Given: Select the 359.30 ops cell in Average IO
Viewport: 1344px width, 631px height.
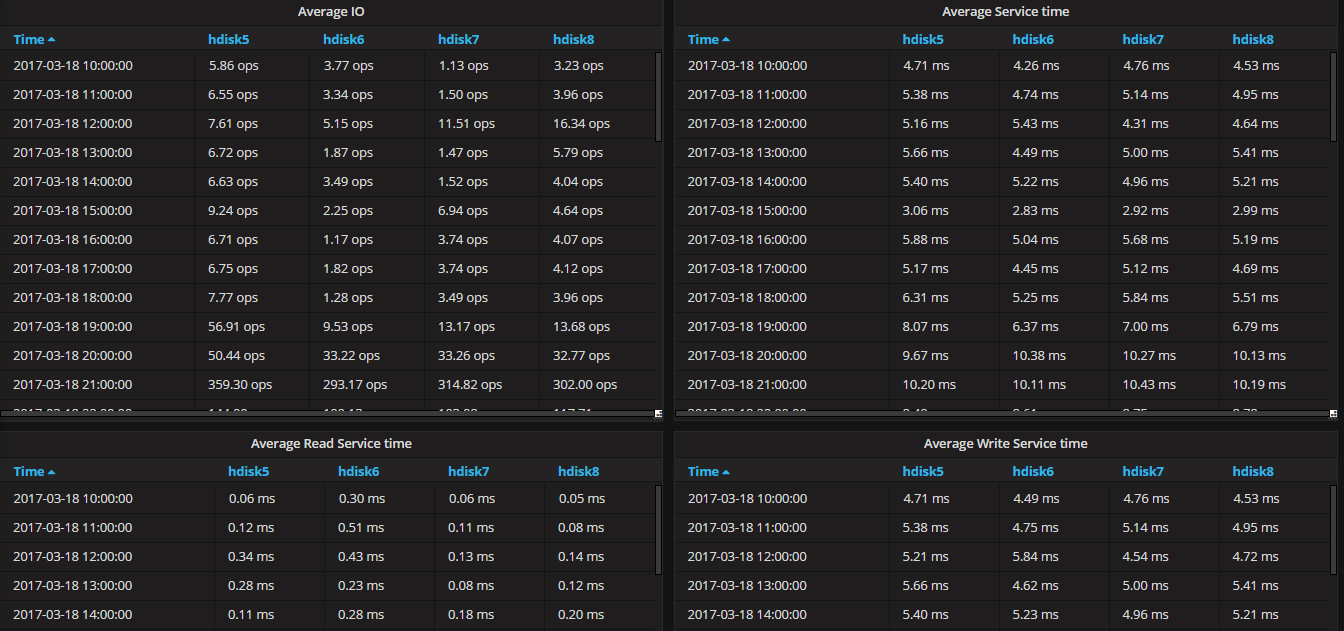Looking at the screenshot, I should click(x=240, y=385).
